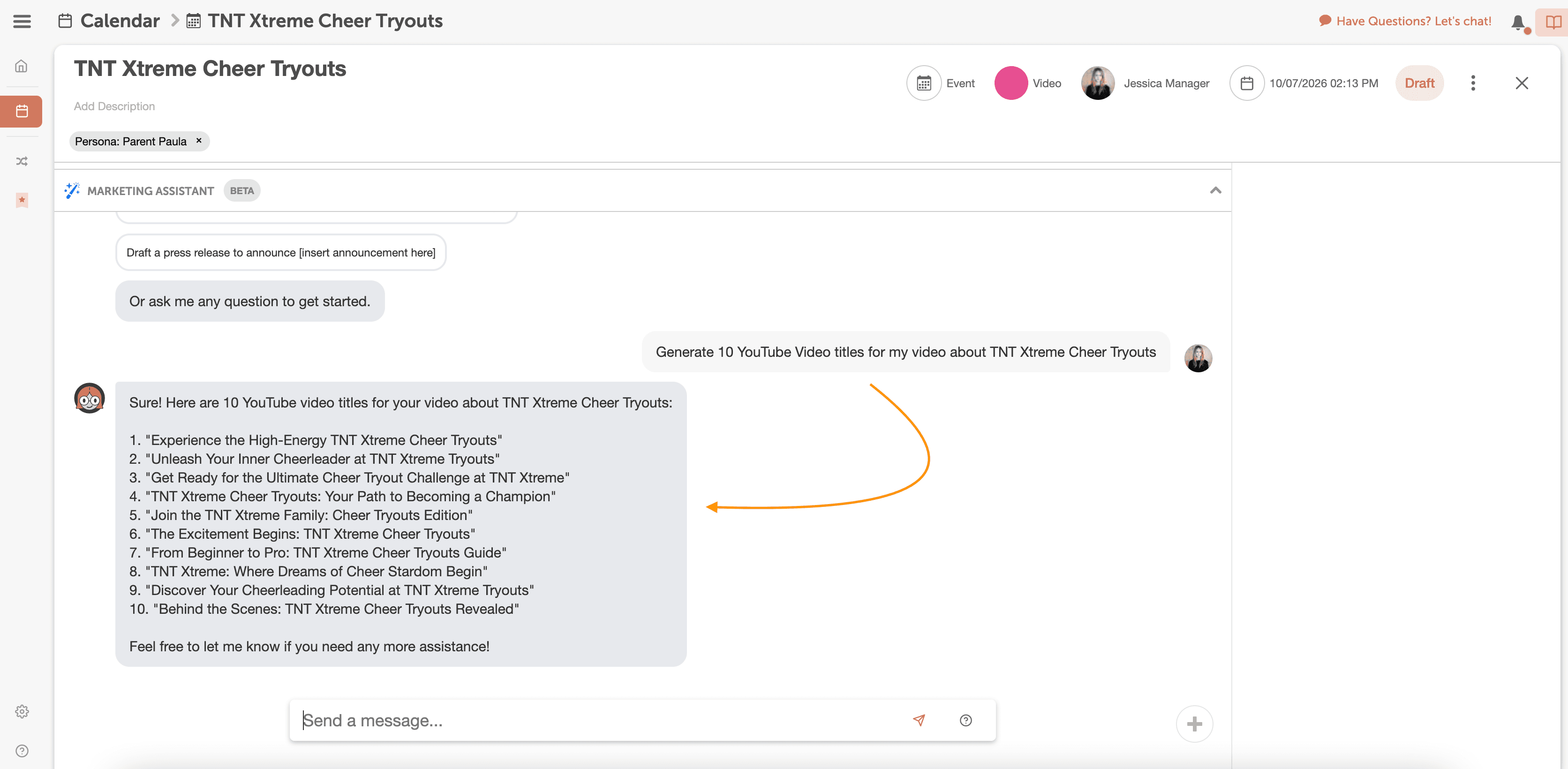Screen dimensions: 1568x769
Task: Open the Calendar sidebar icon
Action: pyautogui.click(x=22, y=112)
